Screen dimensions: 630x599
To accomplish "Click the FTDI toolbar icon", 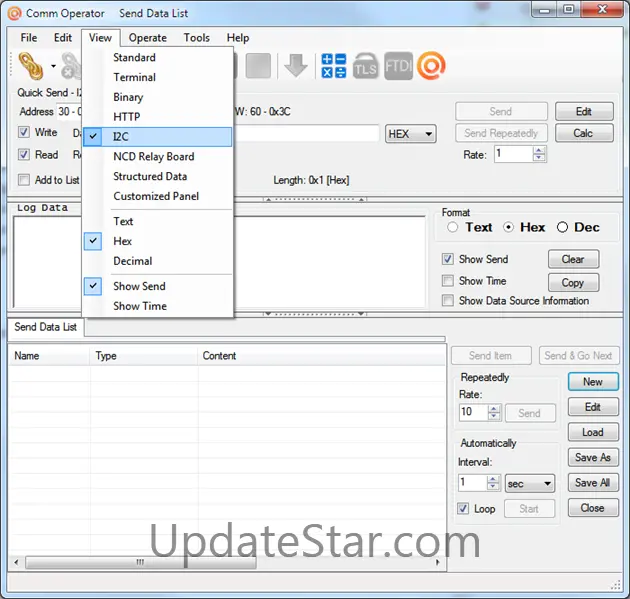I will point(398,66).
